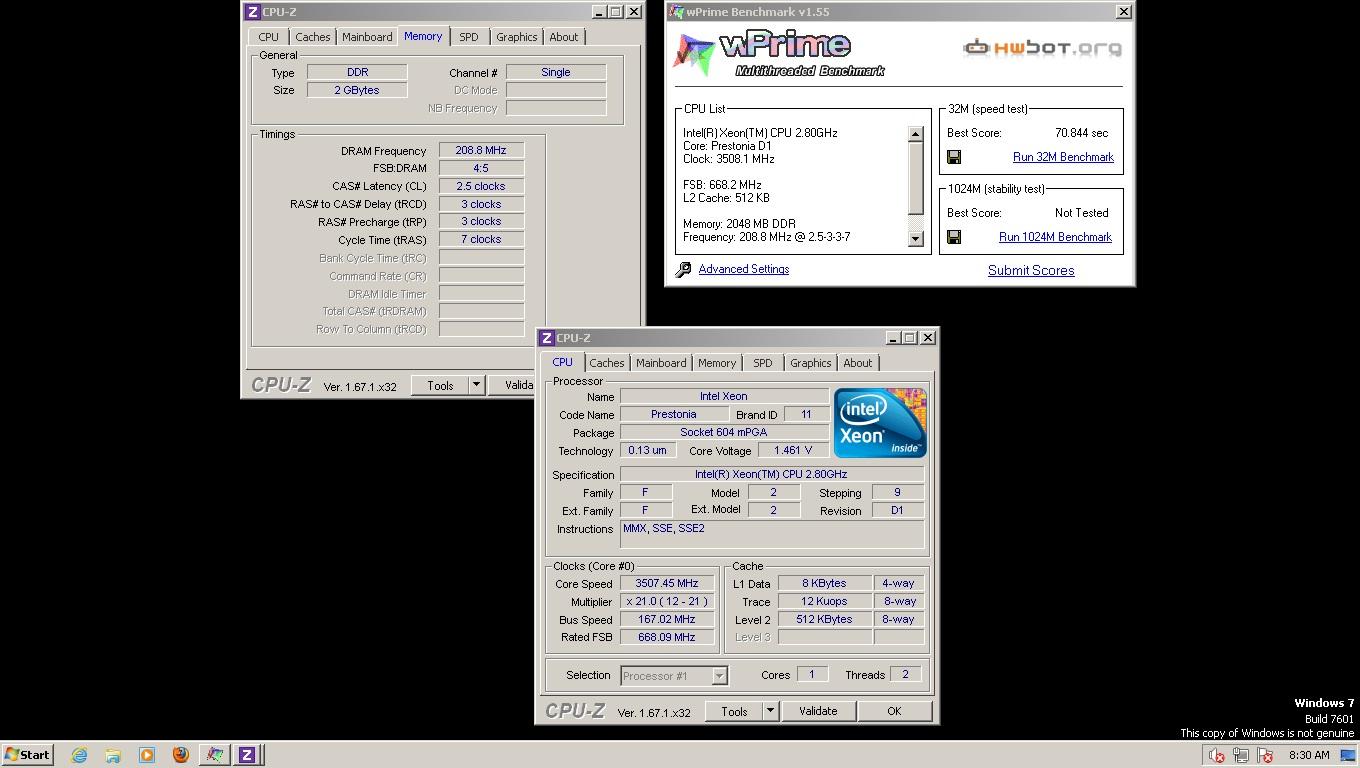Select SPD tab in Memory CPU-Z window
Viewport: 1360px width, 768px height.
tap(469, 37)
